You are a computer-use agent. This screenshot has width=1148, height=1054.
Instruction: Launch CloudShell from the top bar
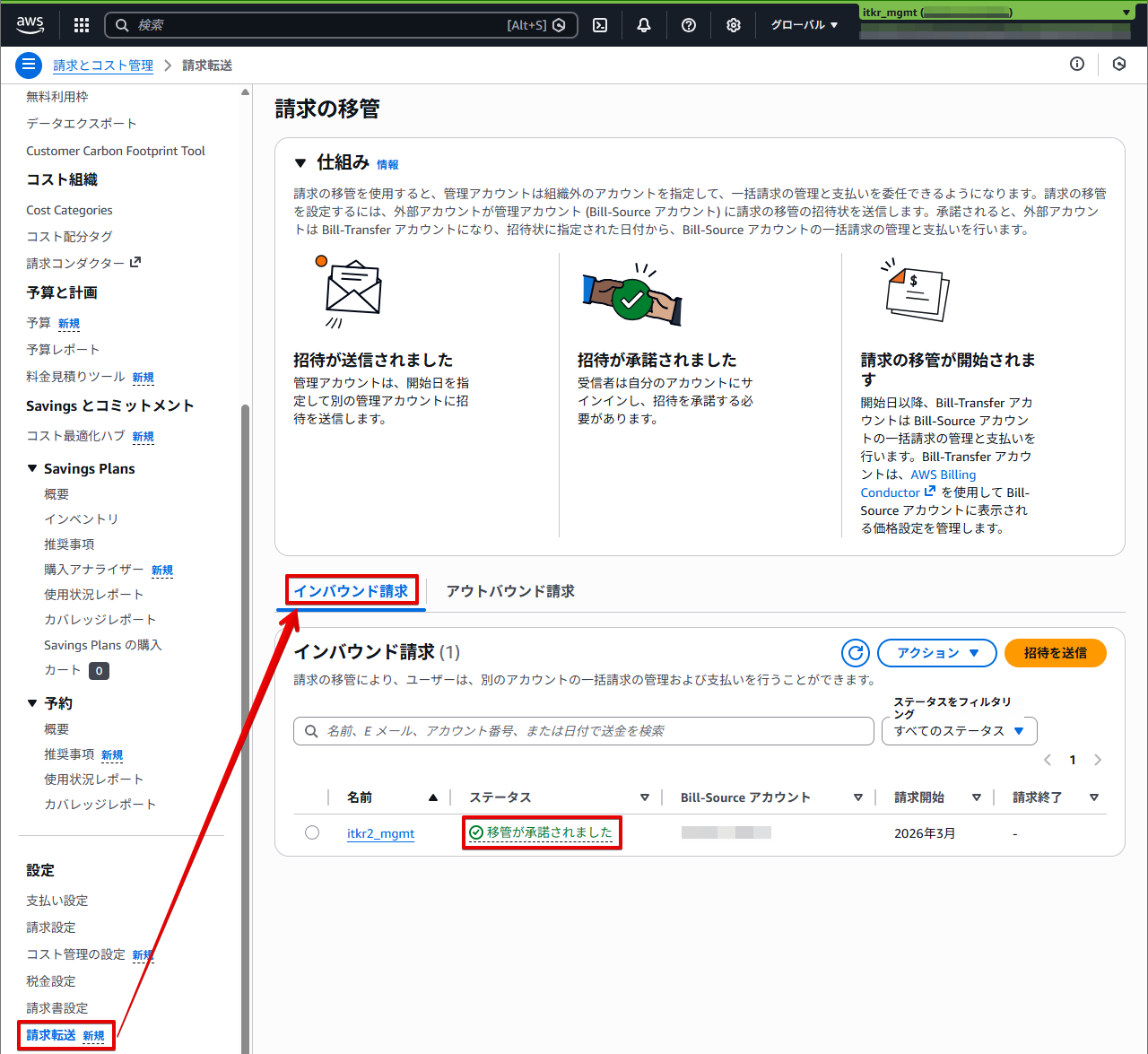(600, 25)
